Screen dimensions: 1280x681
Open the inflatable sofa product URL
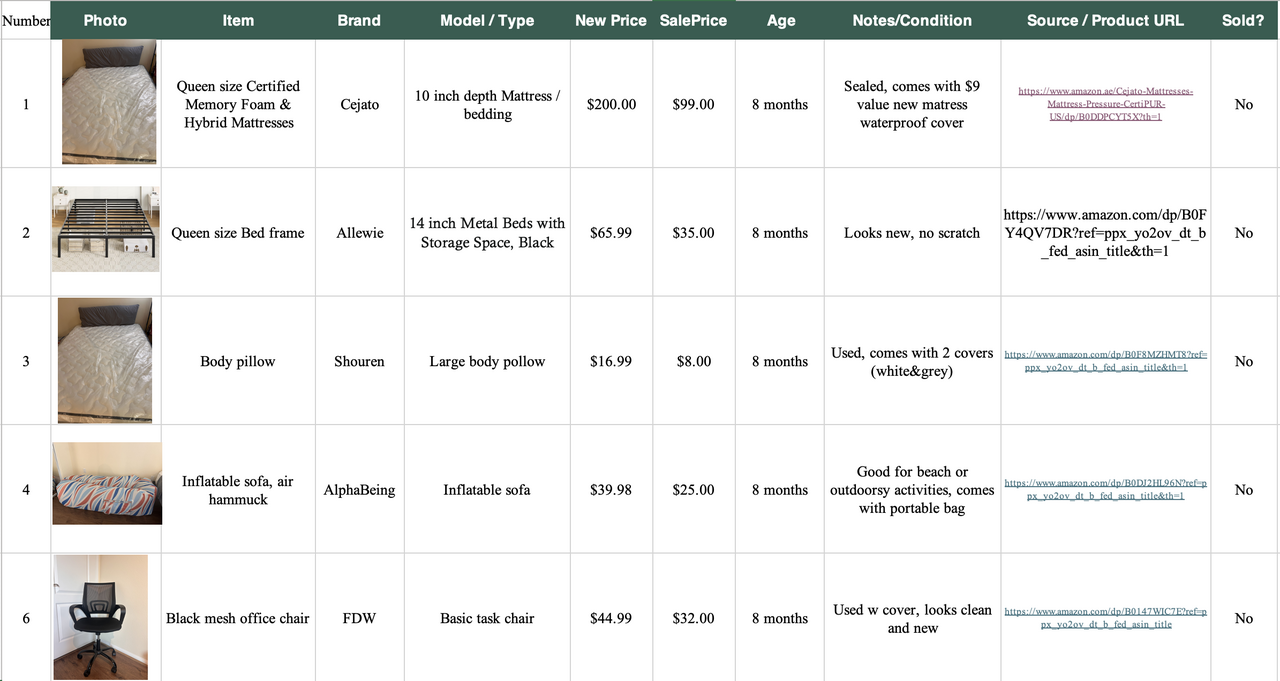pos(1105,489)
